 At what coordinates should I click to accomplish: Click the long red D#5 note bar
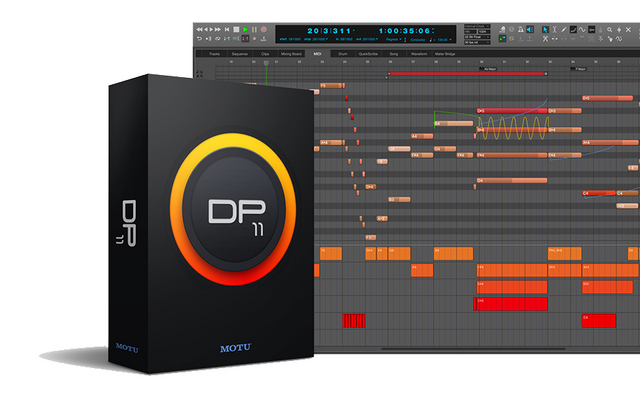[512, 111]
